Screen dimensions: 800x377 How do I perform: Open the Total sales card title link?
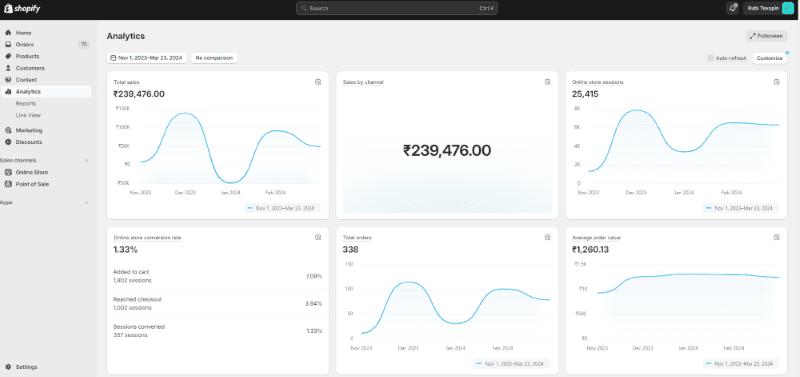click(x=126, y=82)
